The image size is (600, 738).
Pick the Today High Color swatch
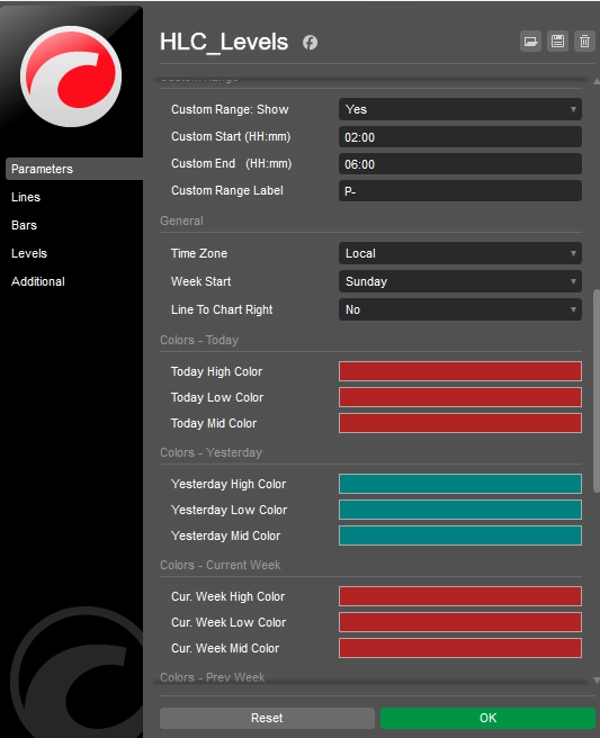click(x=460, y=372)
